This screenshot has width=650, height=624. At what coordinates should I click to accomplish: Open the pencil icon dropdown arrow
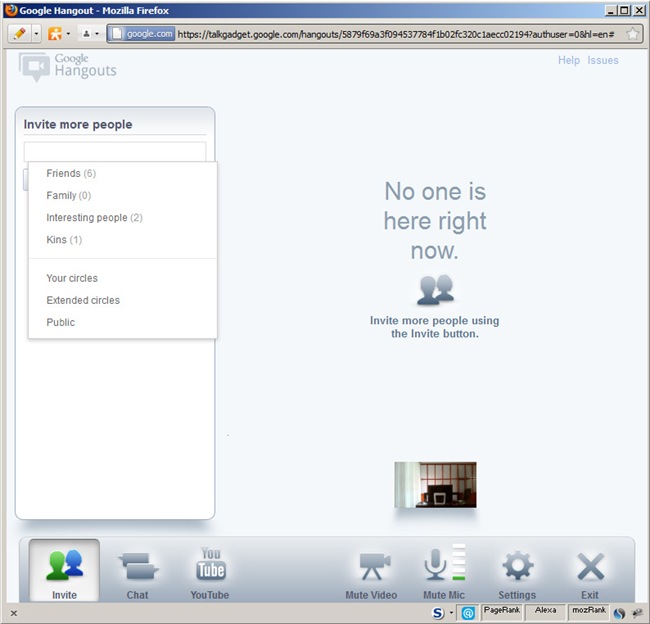pos(36,34)
